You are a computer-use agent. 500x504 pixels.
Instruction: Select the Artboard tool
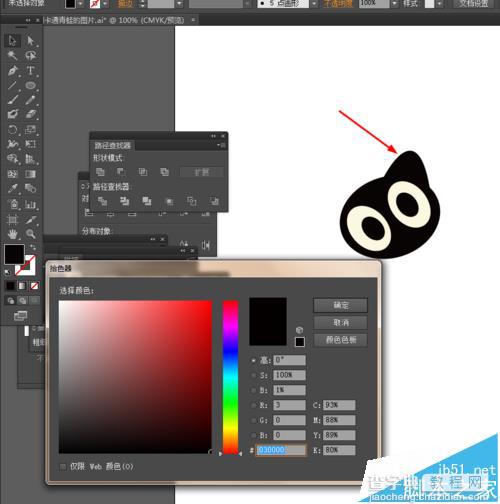point(13,219)
